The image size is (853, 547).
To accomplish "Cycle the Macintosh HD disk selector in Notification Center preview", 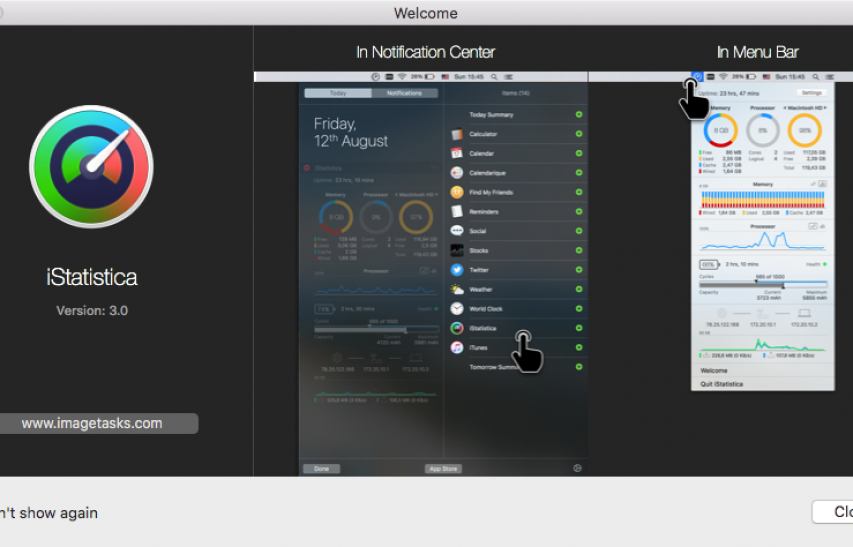I will click(416, 194).
